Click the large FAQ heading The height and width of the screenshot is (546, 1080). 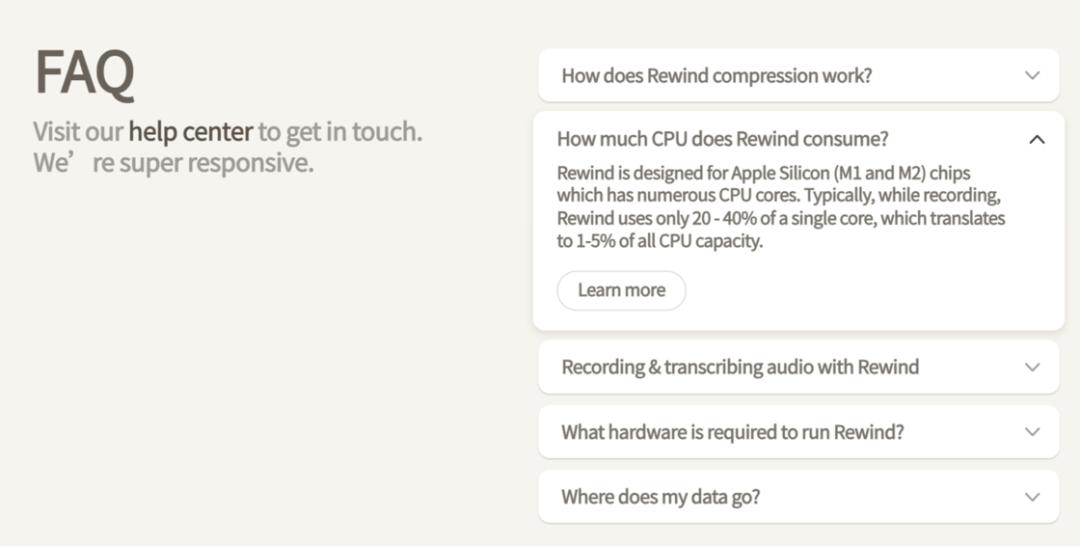(x=84, y=73)
